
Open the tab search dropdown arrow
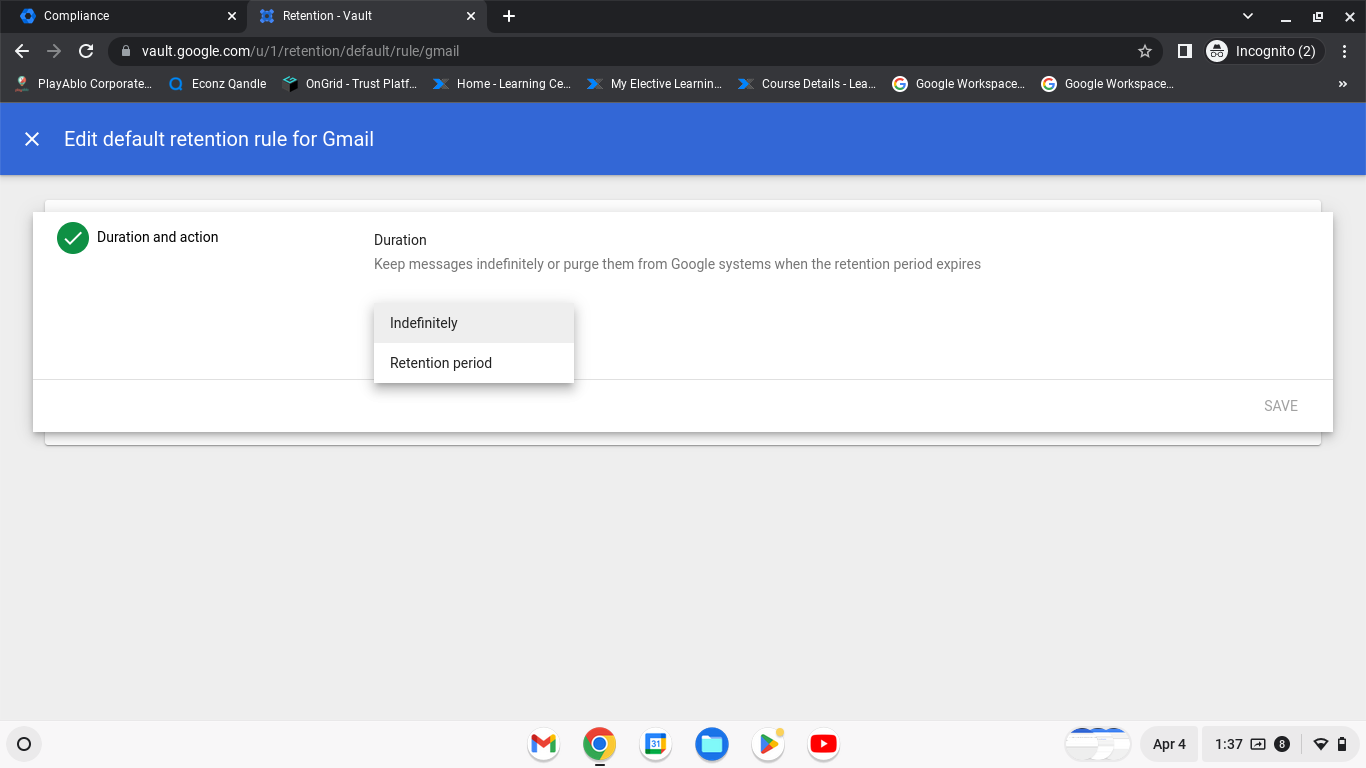[x=1247, y=16]
